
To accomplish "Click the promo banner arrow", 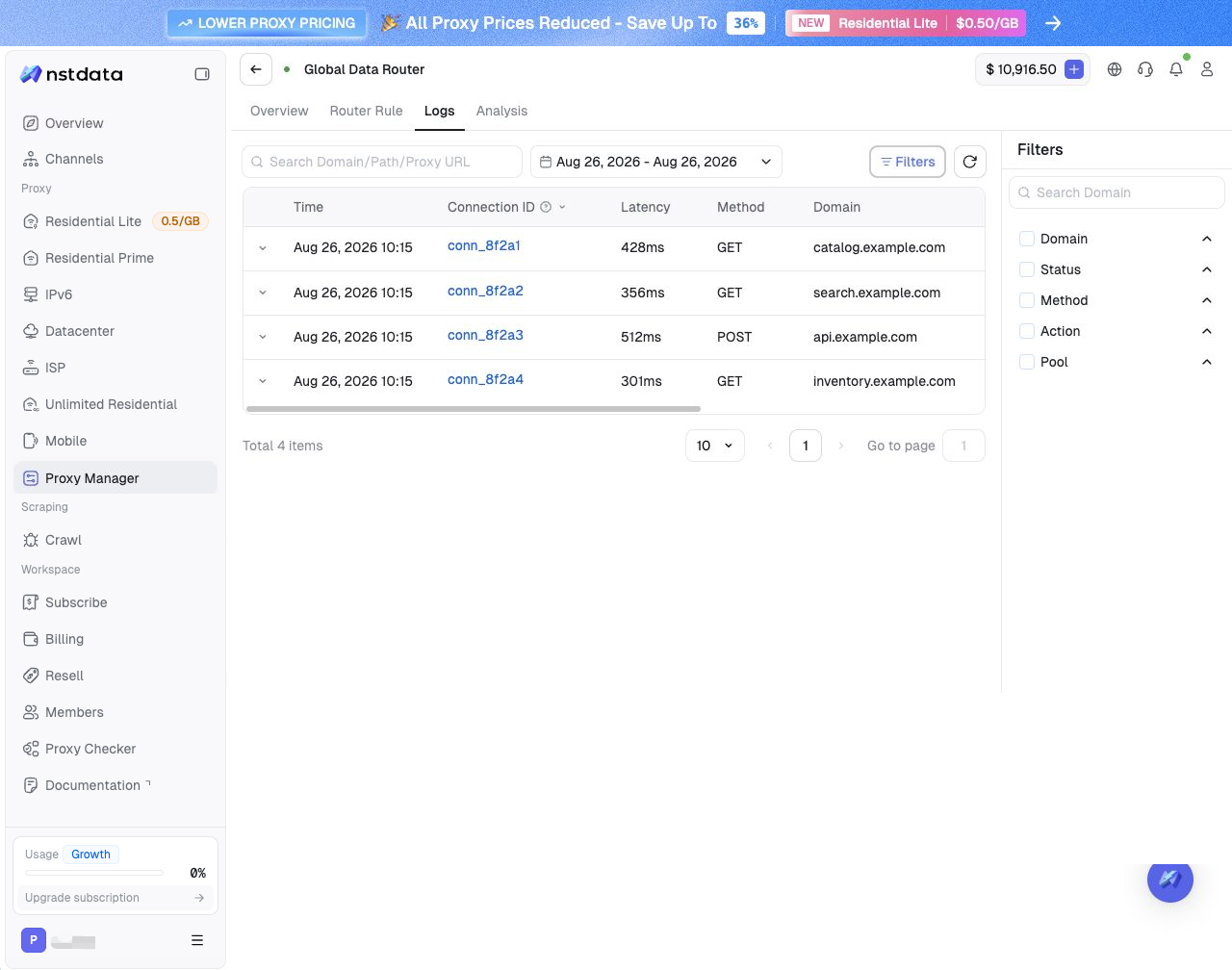I will 1053,23.
